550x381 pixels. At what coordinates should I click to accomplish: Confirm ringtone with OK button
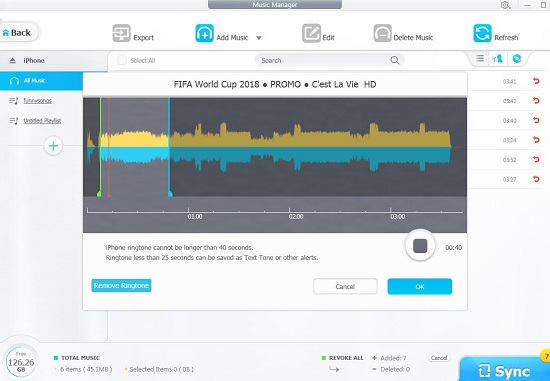(x=420, y=286)
